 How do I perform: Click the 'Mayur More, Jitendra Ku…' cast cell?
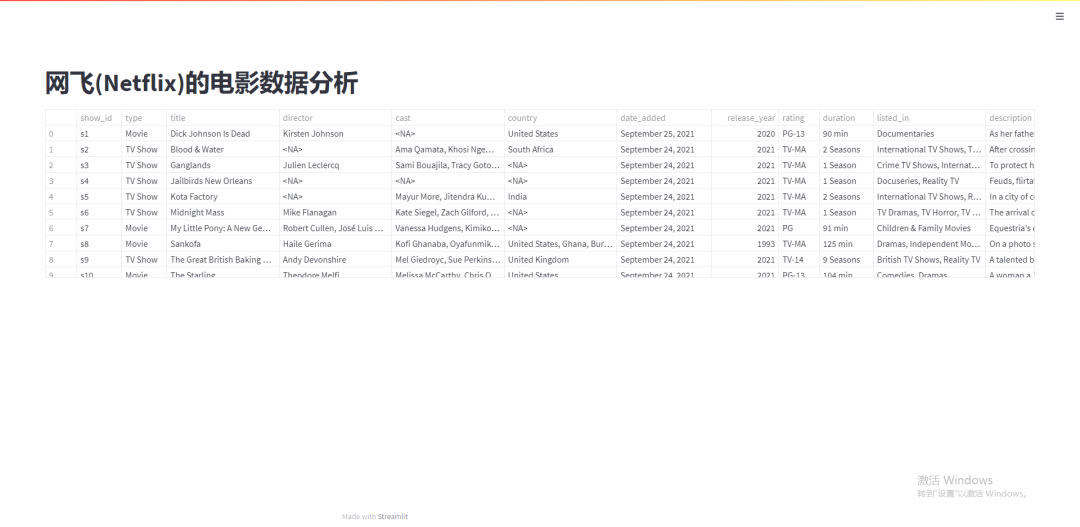448,197
